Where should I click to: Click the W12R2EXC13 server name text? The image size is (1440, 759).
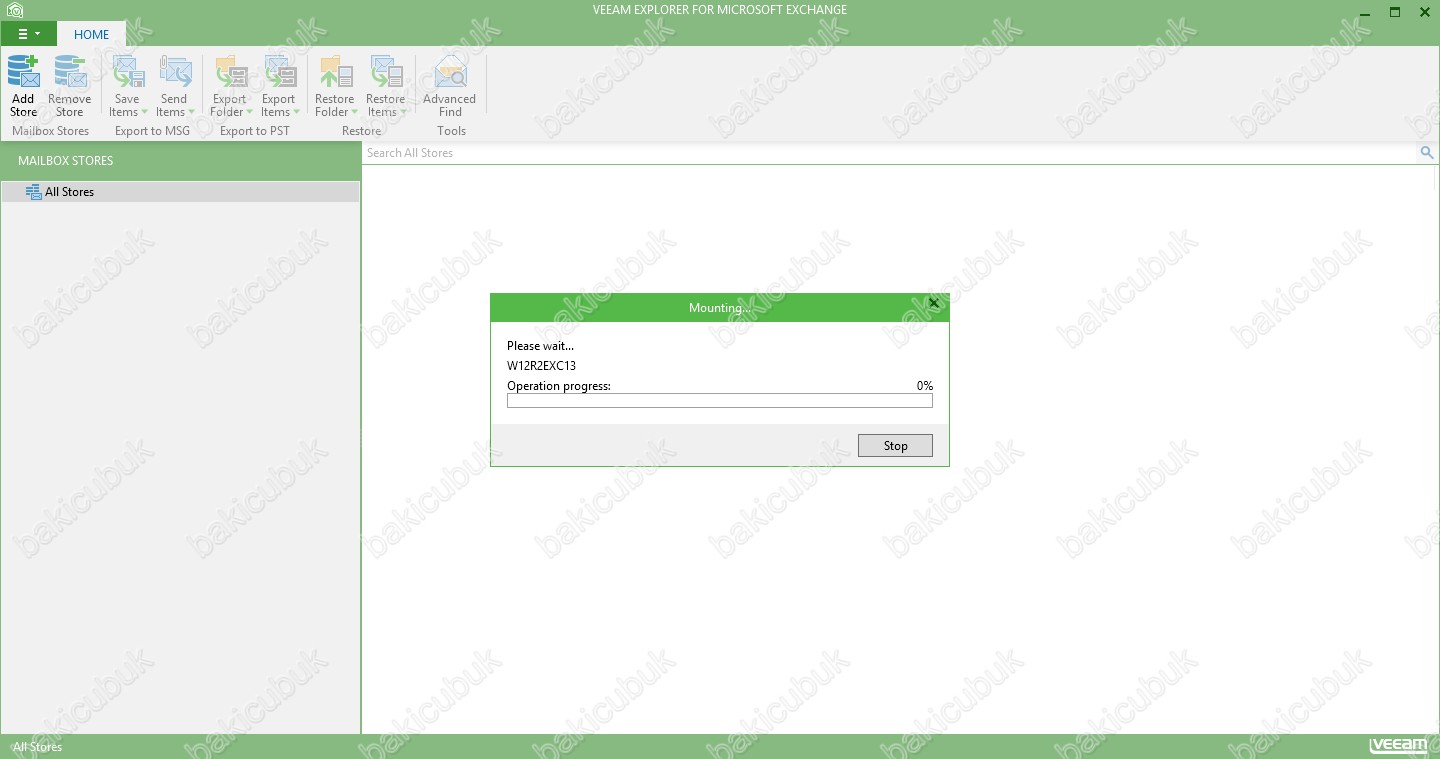(x=541, y=366)
